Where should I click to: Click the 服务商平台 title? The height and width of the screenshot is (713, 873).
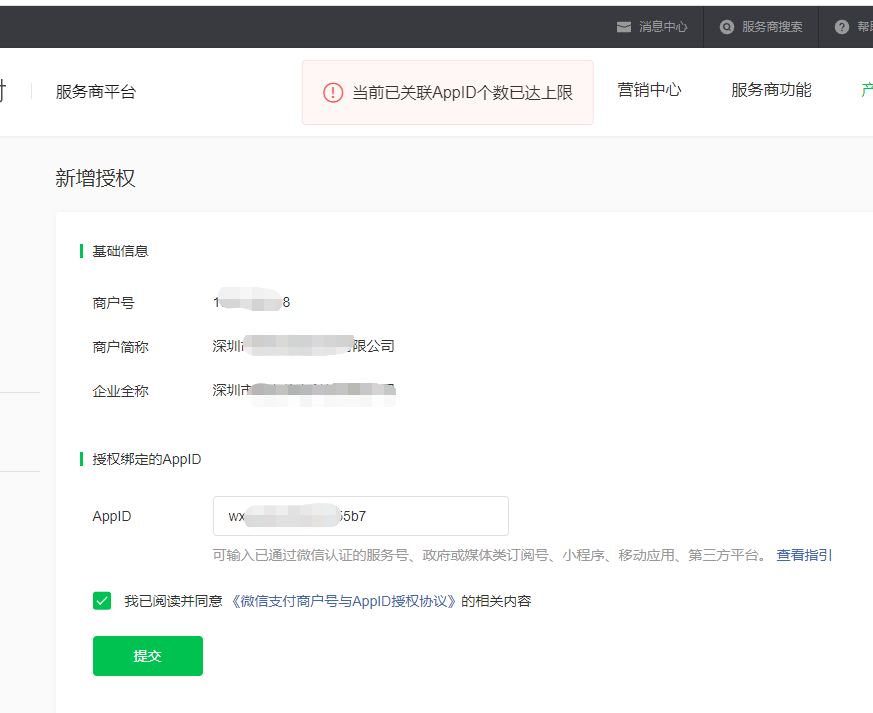(x=96, y=92)
